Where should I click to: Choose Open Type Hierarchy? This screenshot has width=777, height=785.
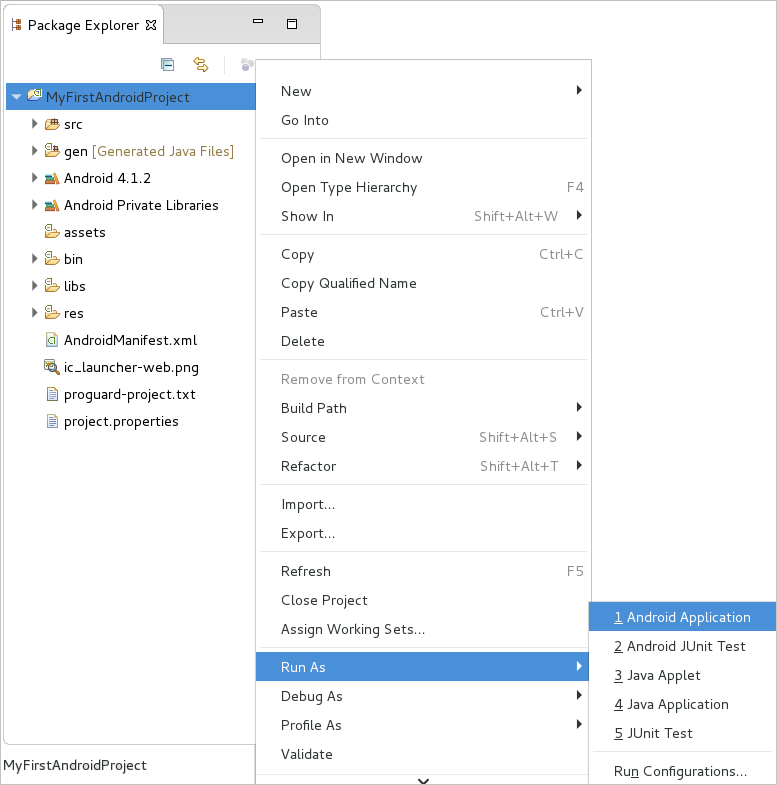(423, 187)
